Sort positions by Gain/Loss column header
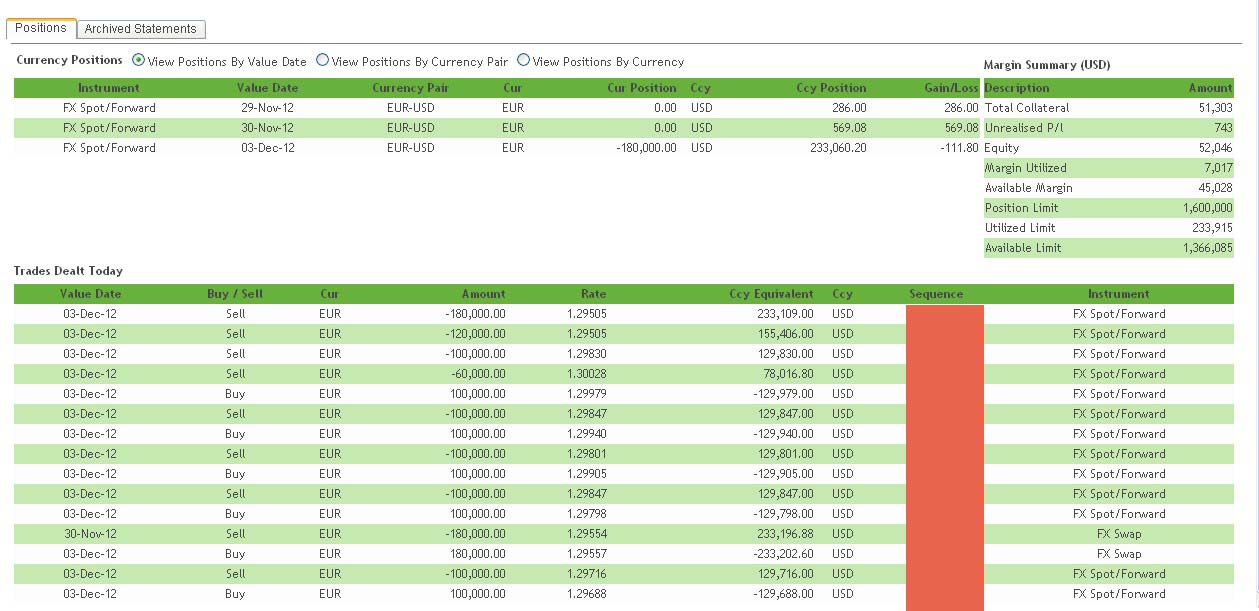The image size is (1259, 611). point(951,88)
